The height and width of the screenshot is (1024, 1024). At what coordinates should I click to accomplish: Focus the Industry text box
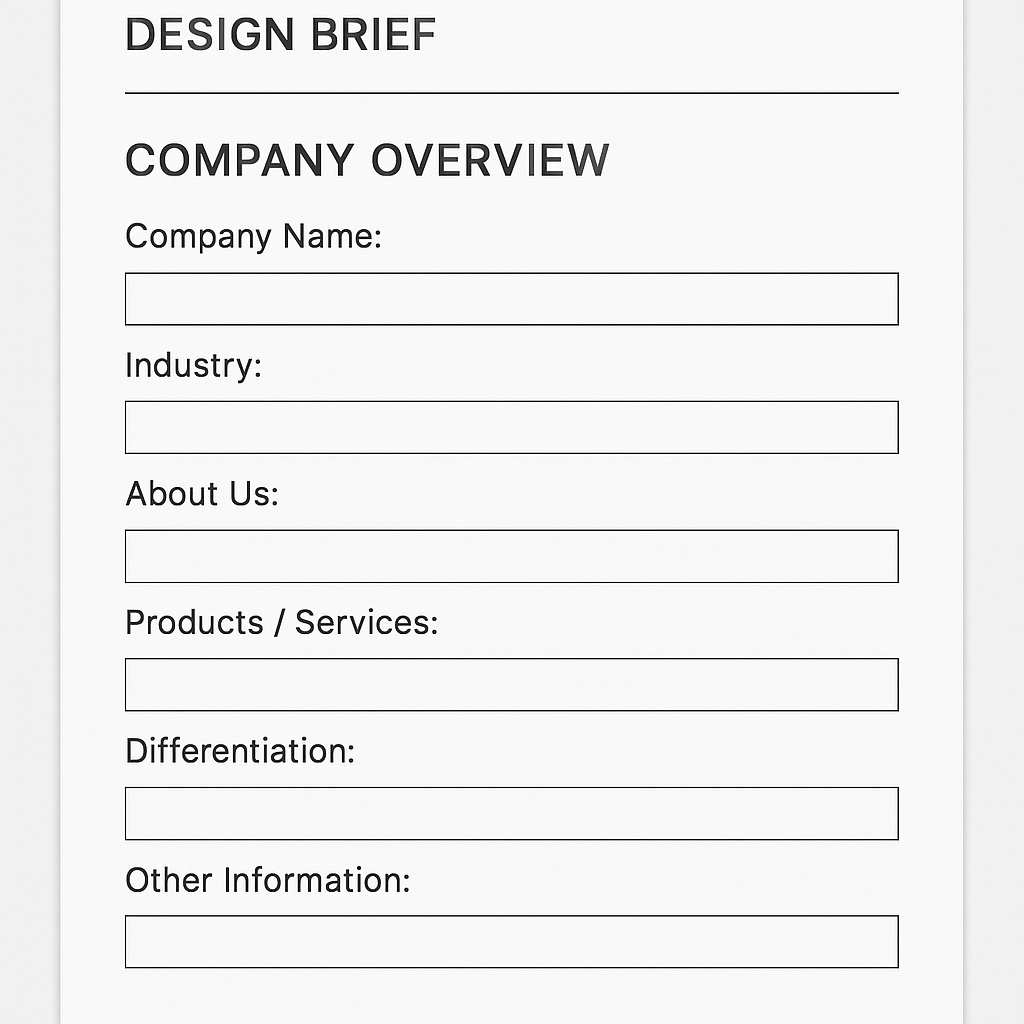tap(511, 427)
